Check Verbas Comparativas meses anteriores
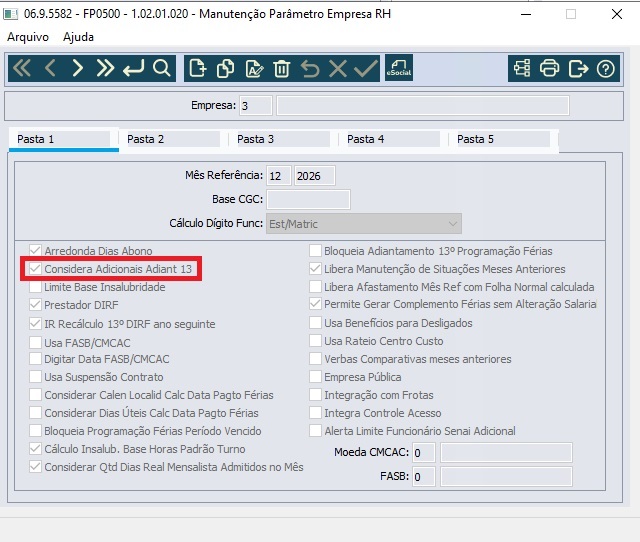The height and width of the screenshot is (542, 640). [x=315, y=359]
